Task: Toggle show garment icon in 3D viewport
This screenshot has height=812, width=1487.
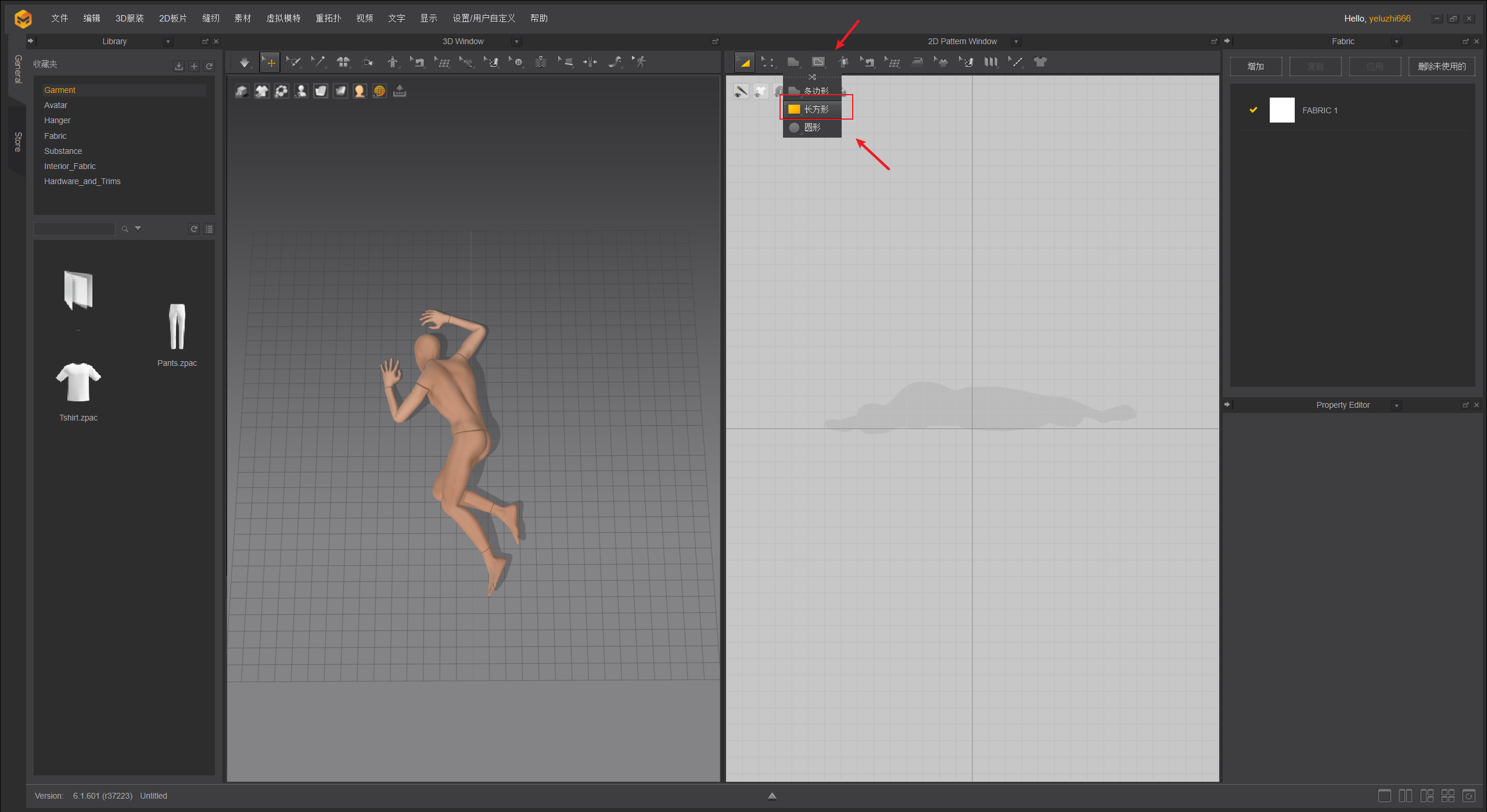Action: 262,91
